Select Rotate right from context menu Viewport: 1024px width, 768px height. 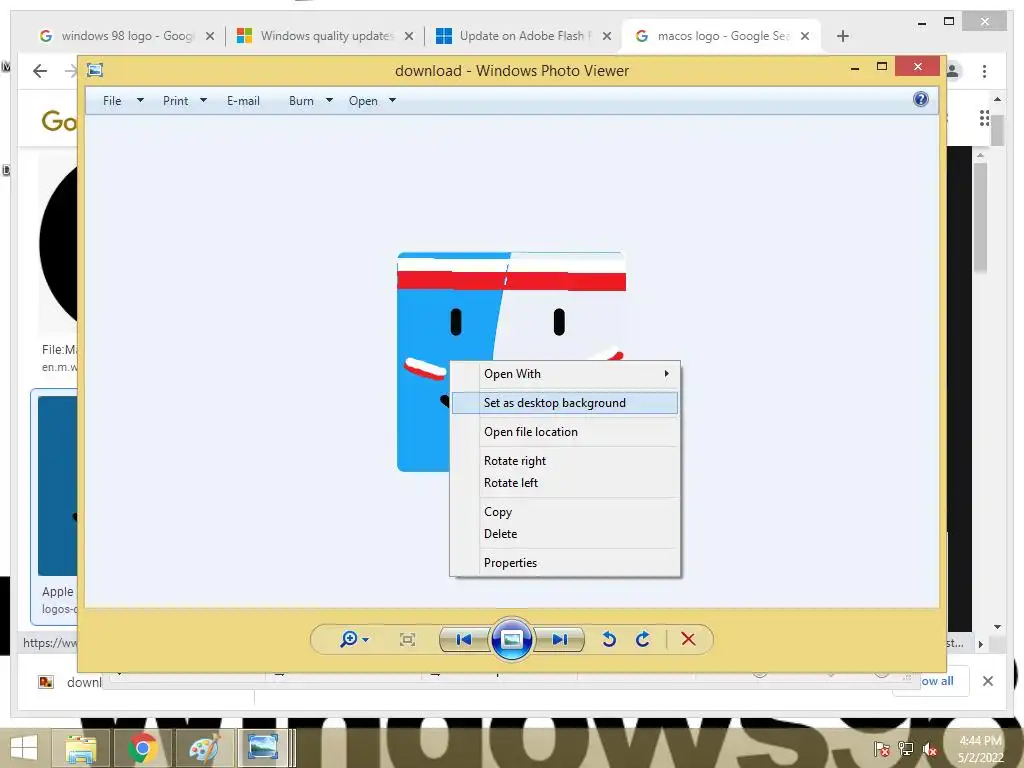click(x=566, y=460)
